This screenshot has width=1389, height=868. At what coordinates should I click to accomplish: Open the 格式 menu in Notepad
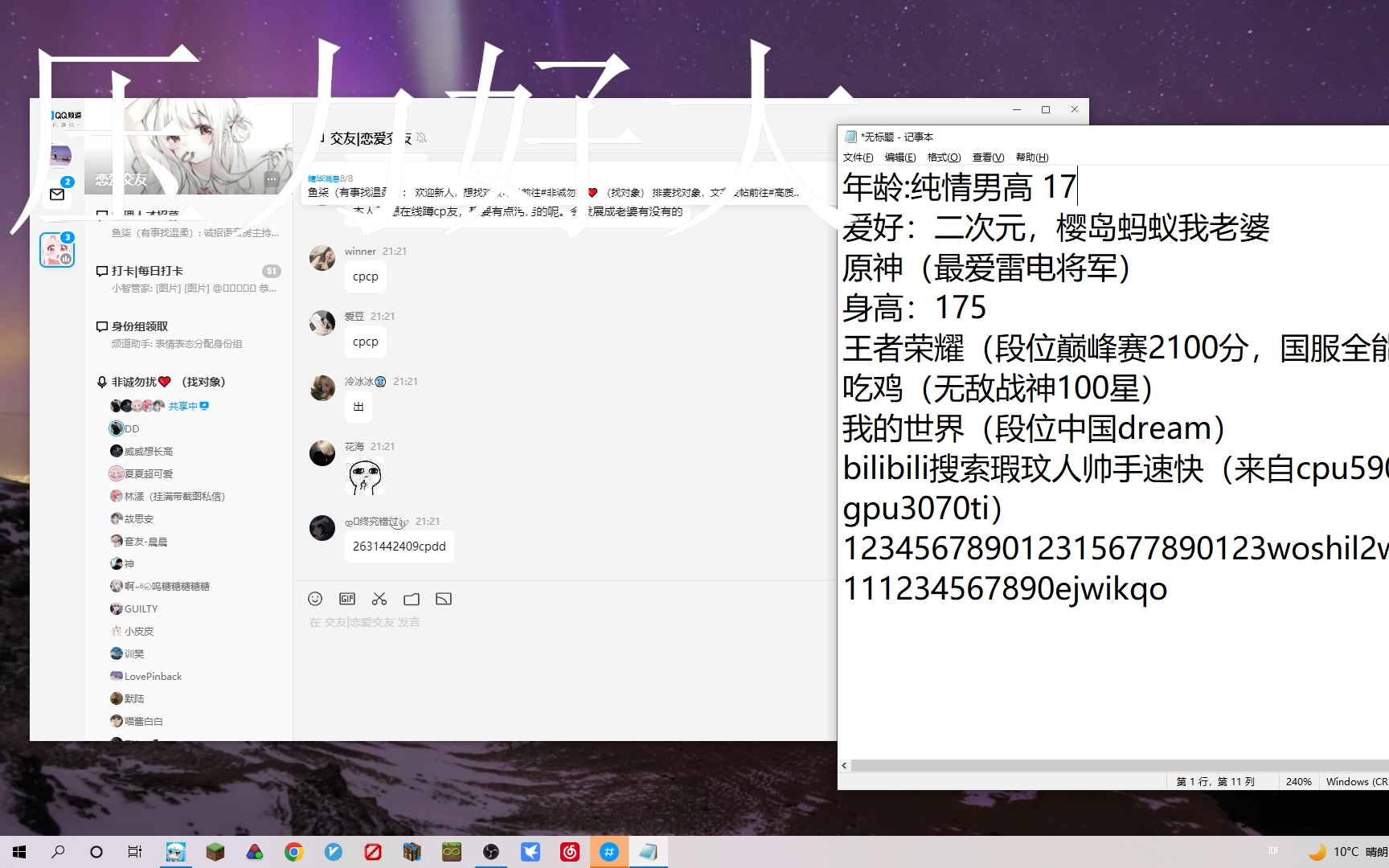tap(944, 157)
